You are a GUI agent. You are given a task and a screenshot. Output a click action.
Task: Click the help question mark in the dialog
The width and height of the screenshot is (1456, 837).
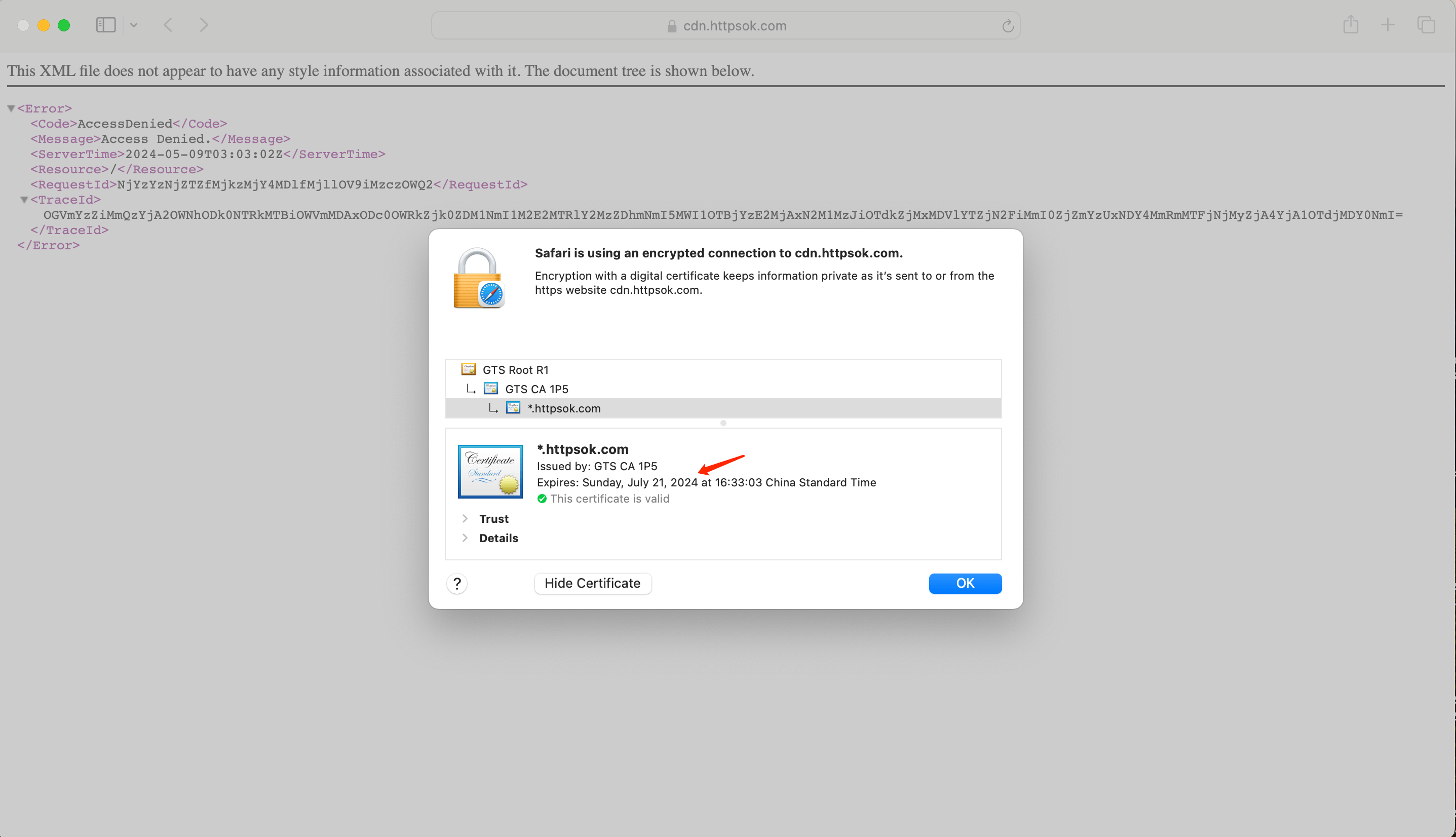pos(457,584)
